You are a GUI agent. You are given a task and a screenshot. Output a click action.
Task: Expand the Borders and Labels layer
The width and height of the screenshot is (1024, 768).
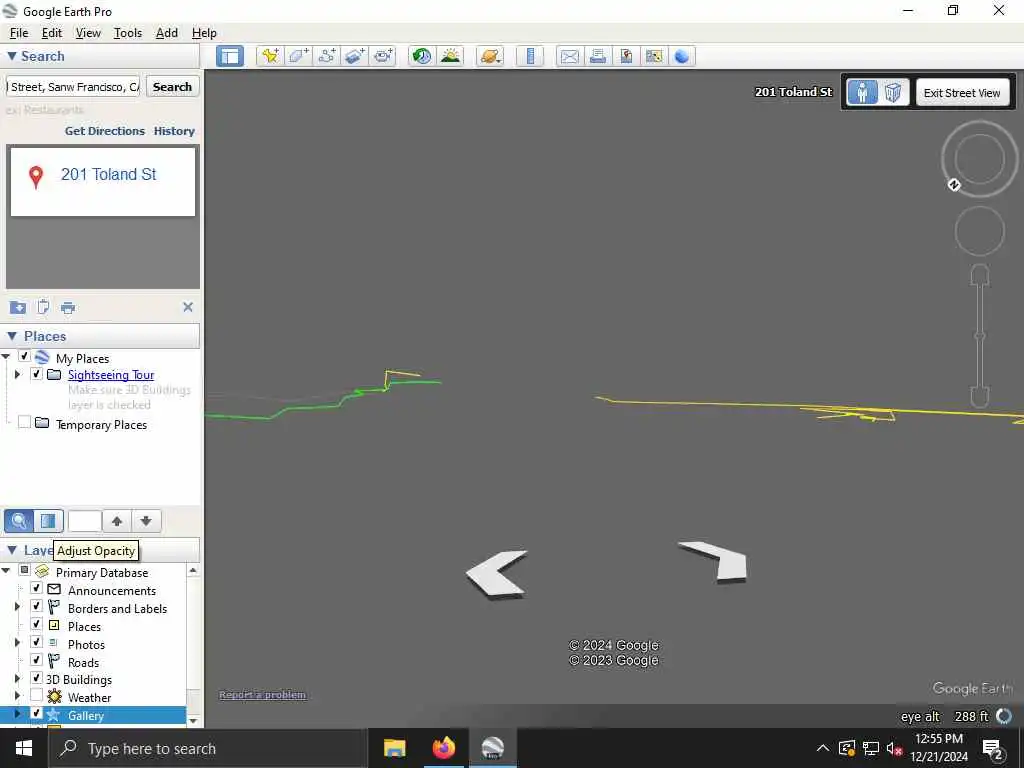pyautogui.click(x=18, y=607)
